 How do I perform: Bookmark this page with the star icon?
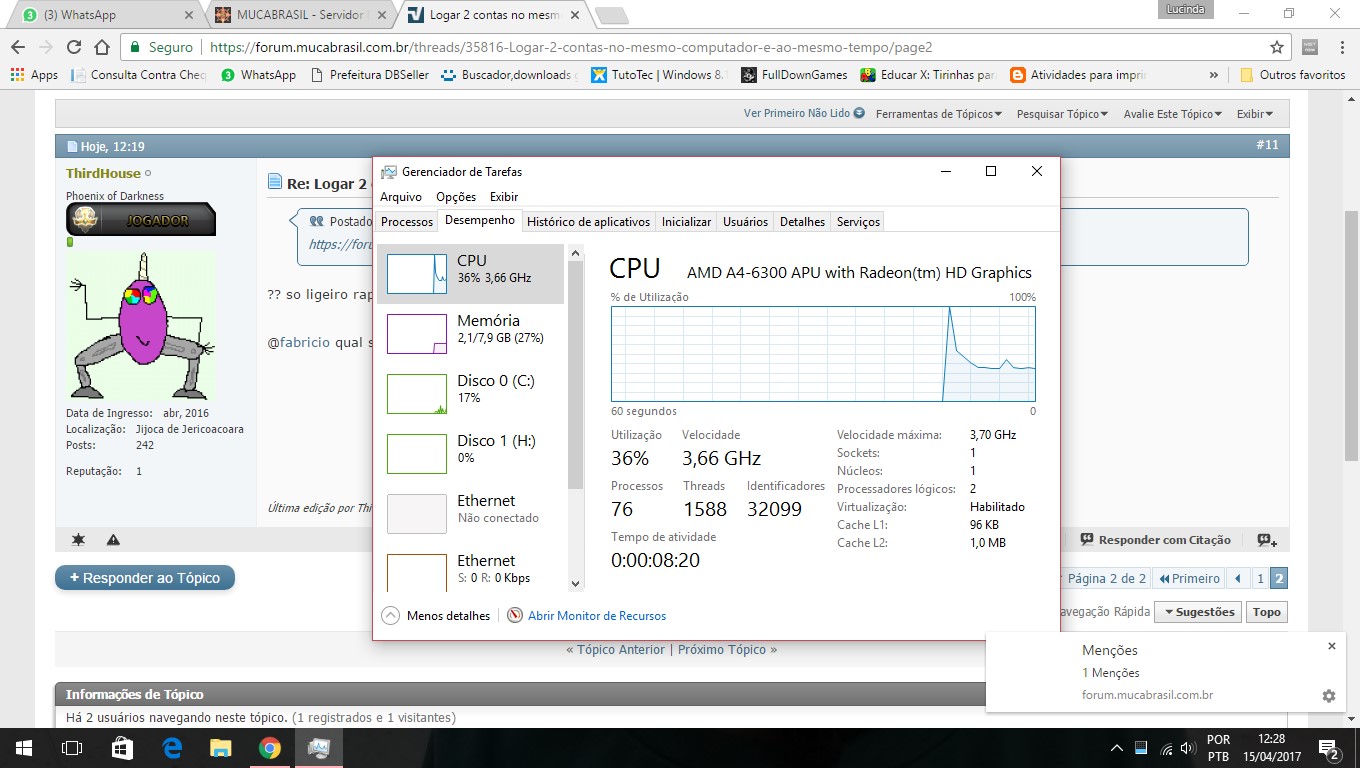pyautogui.click(x=1277, y=47)
